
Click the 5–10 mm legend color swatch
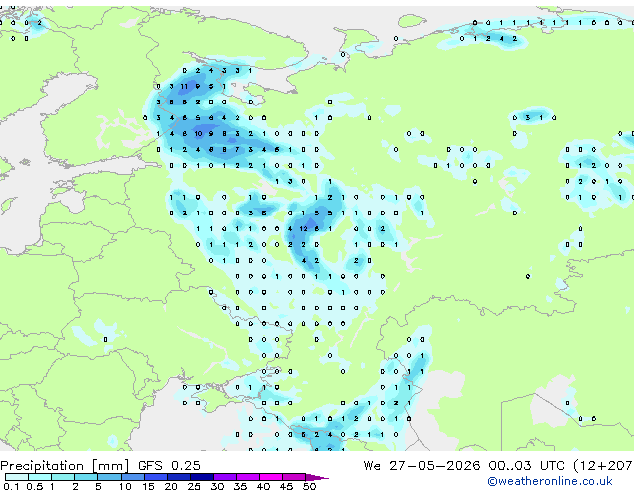pos(109,477)
